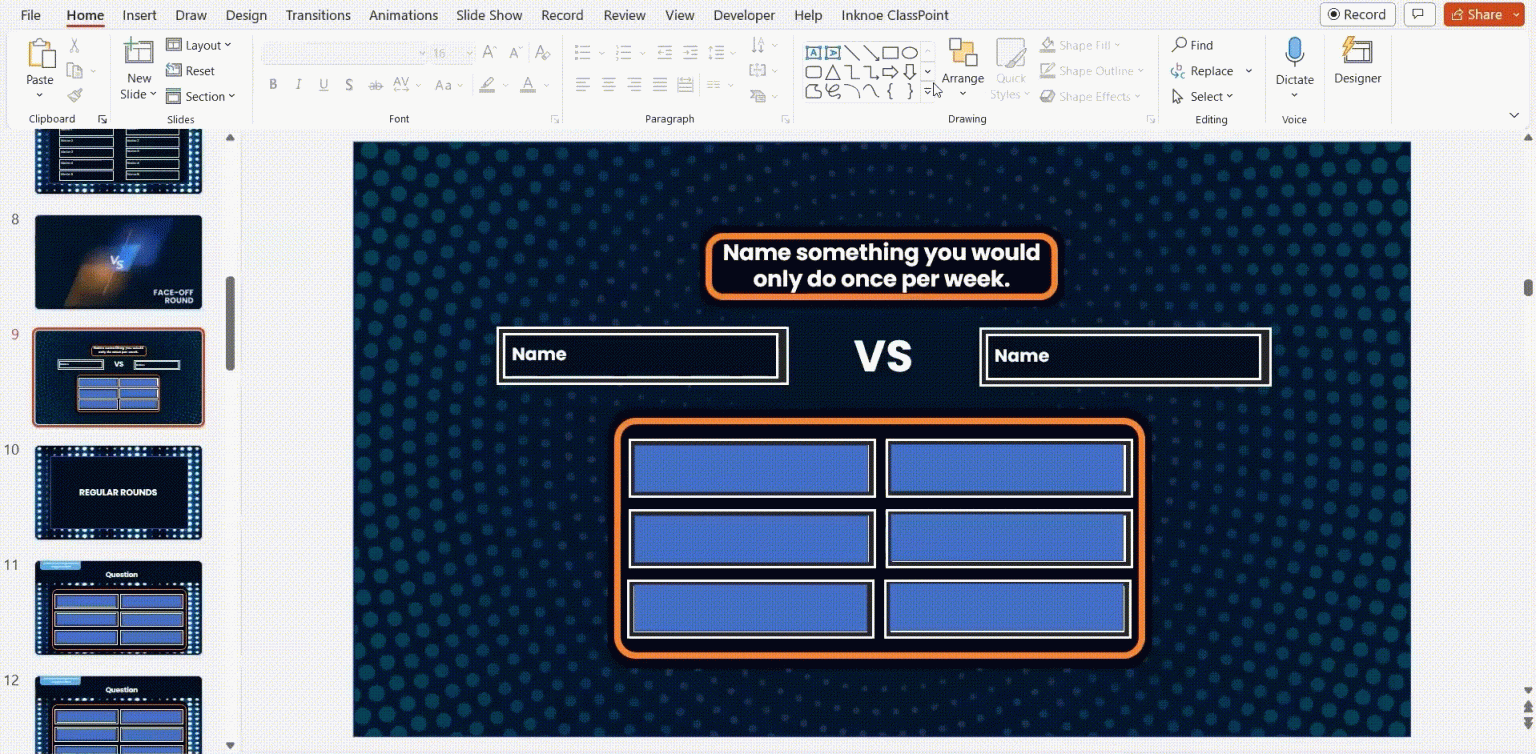1536x754 pixels.
Task: Apply bullet list formatting
Action: point(583,52)
